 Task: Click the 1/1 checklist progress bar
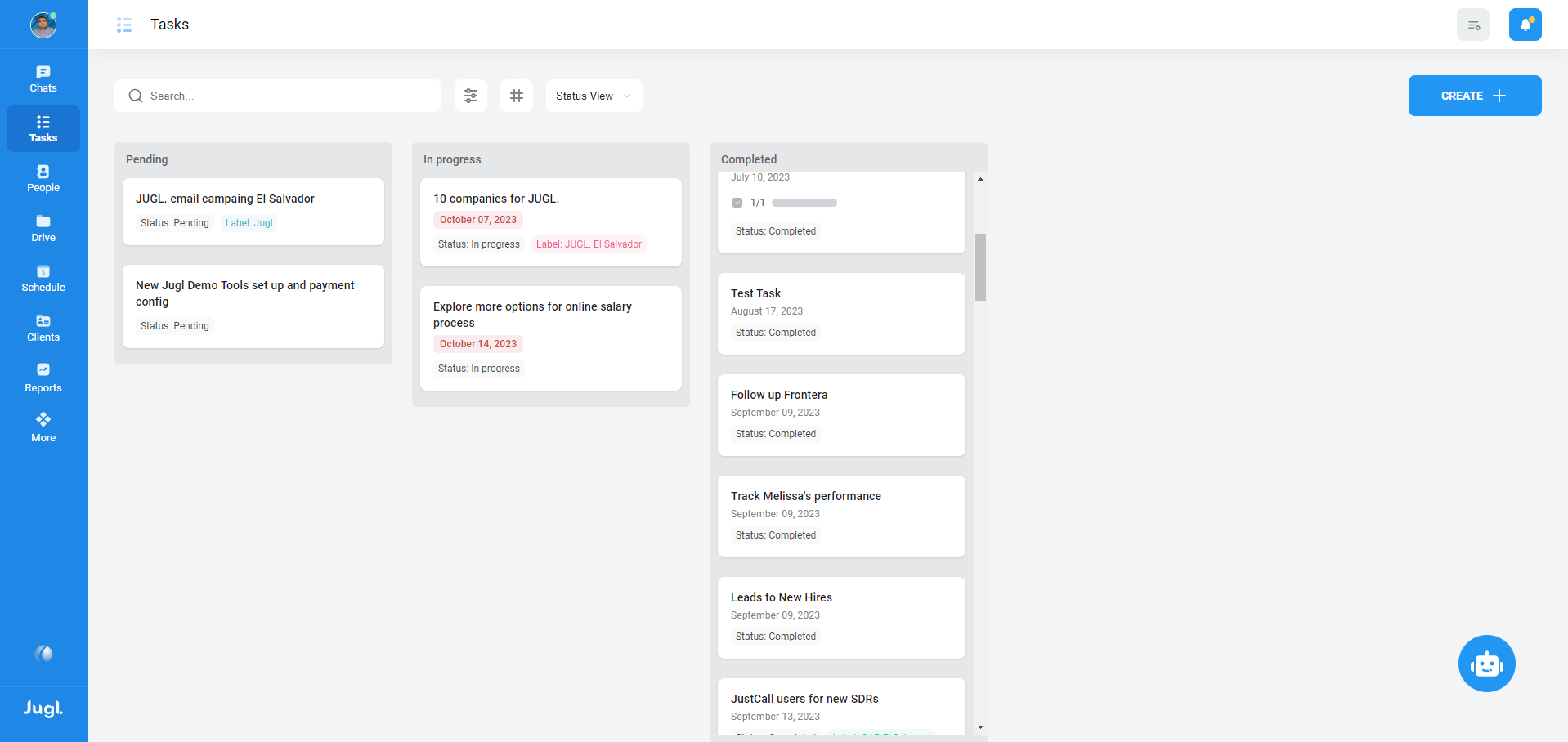click(804, 203)
